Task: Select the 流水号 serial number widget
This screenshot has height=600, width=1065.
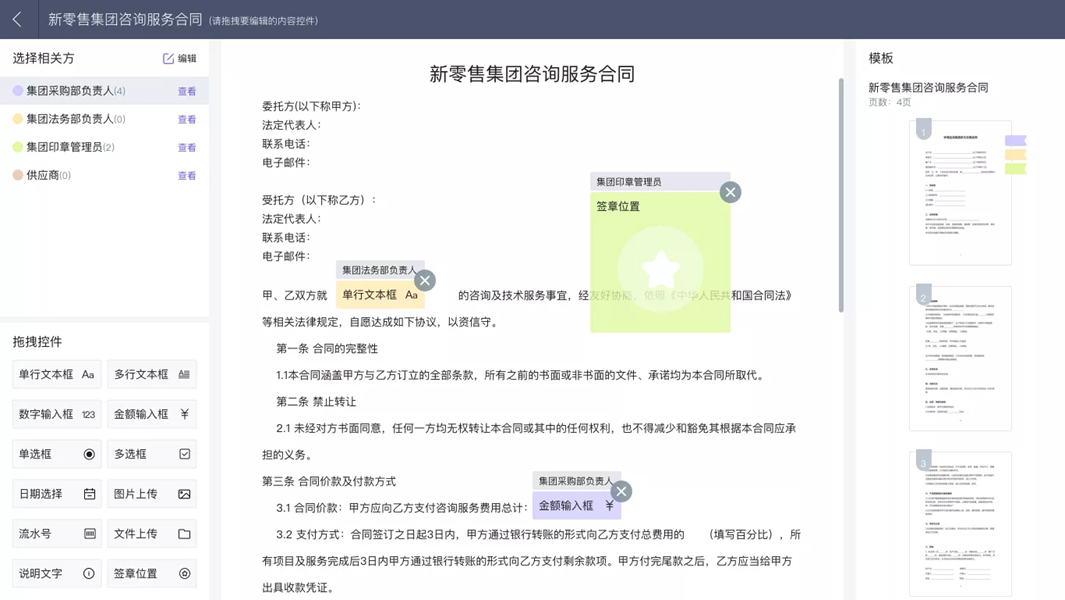Action: click(x=56, y=534)
